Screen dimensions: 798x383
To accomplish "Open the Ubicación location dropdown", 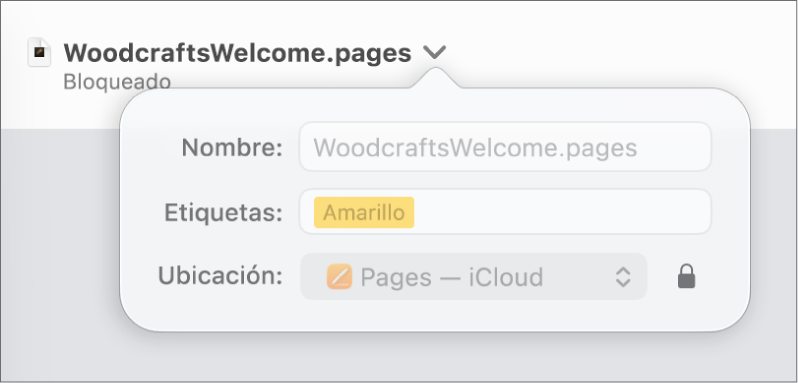I will 473,277.
